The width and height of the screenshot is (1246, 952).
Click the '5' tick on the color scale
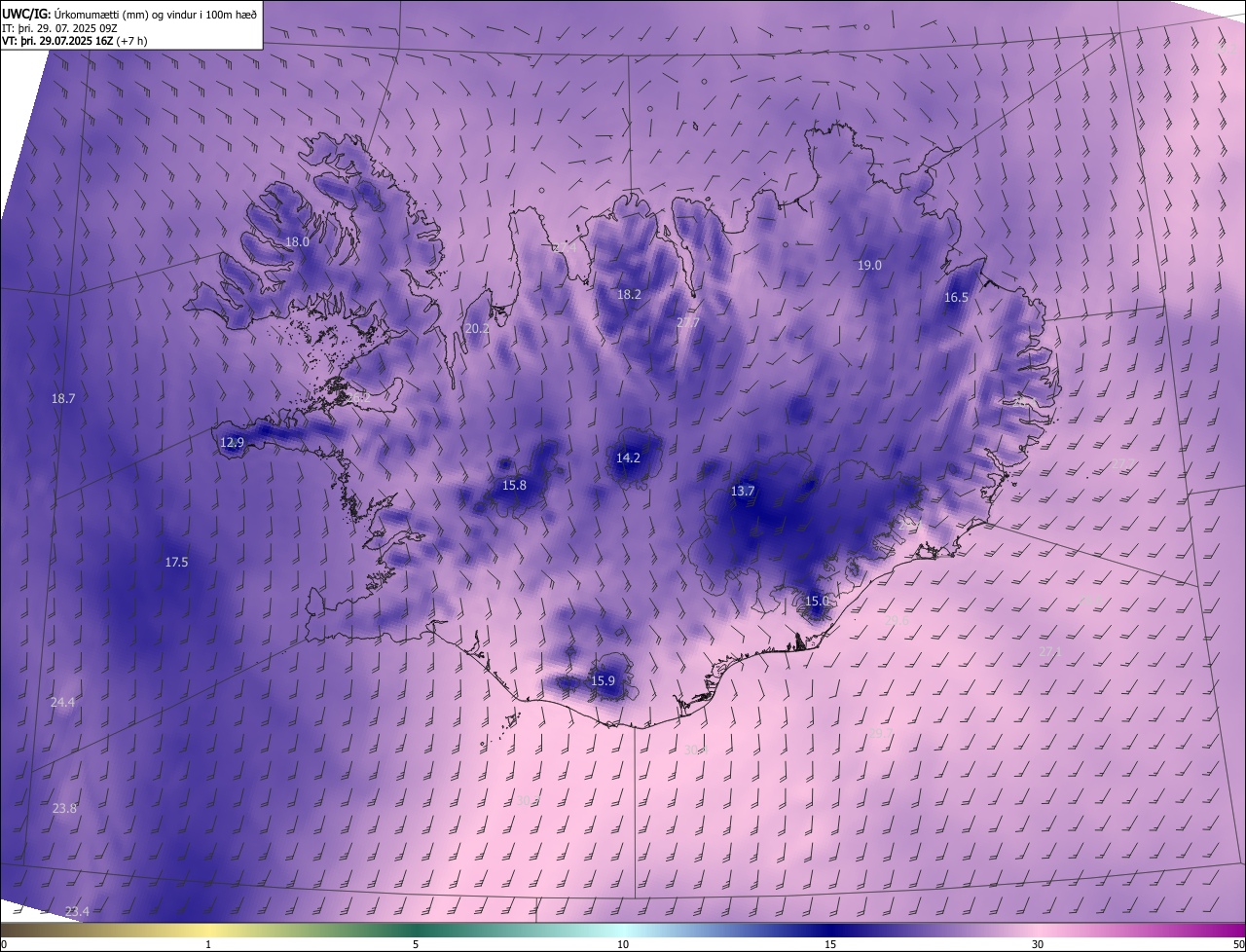(416, 944)
